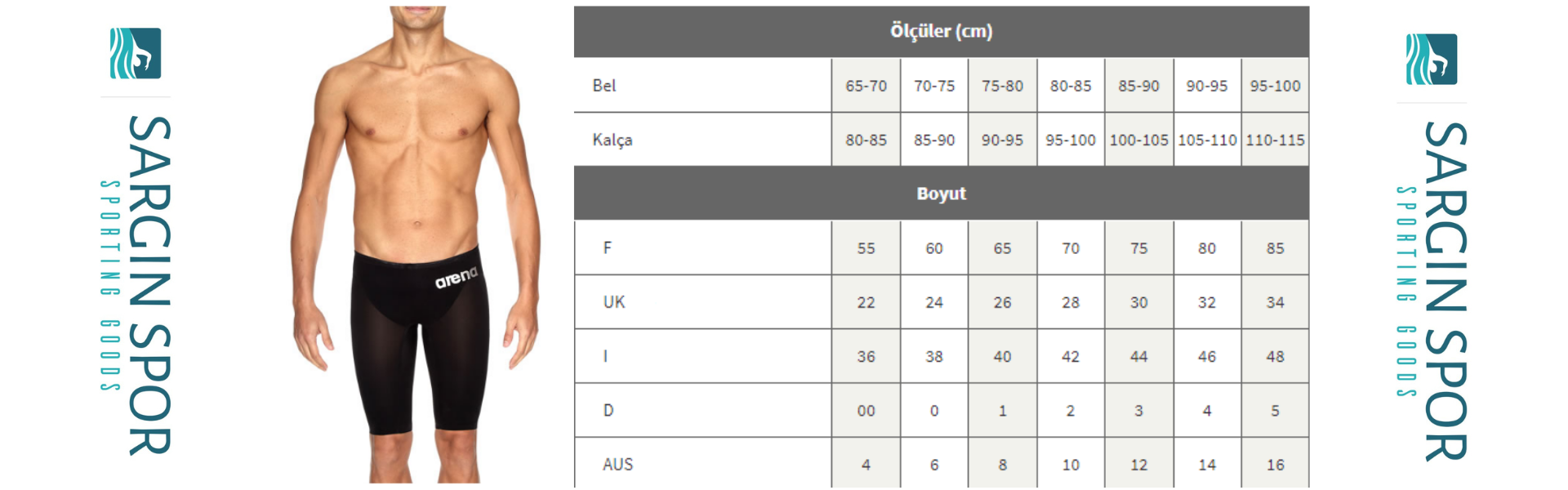Select the AUS size 10 cell
The height and width of the screenshot is (490, 1568).
click(1071, 464)
